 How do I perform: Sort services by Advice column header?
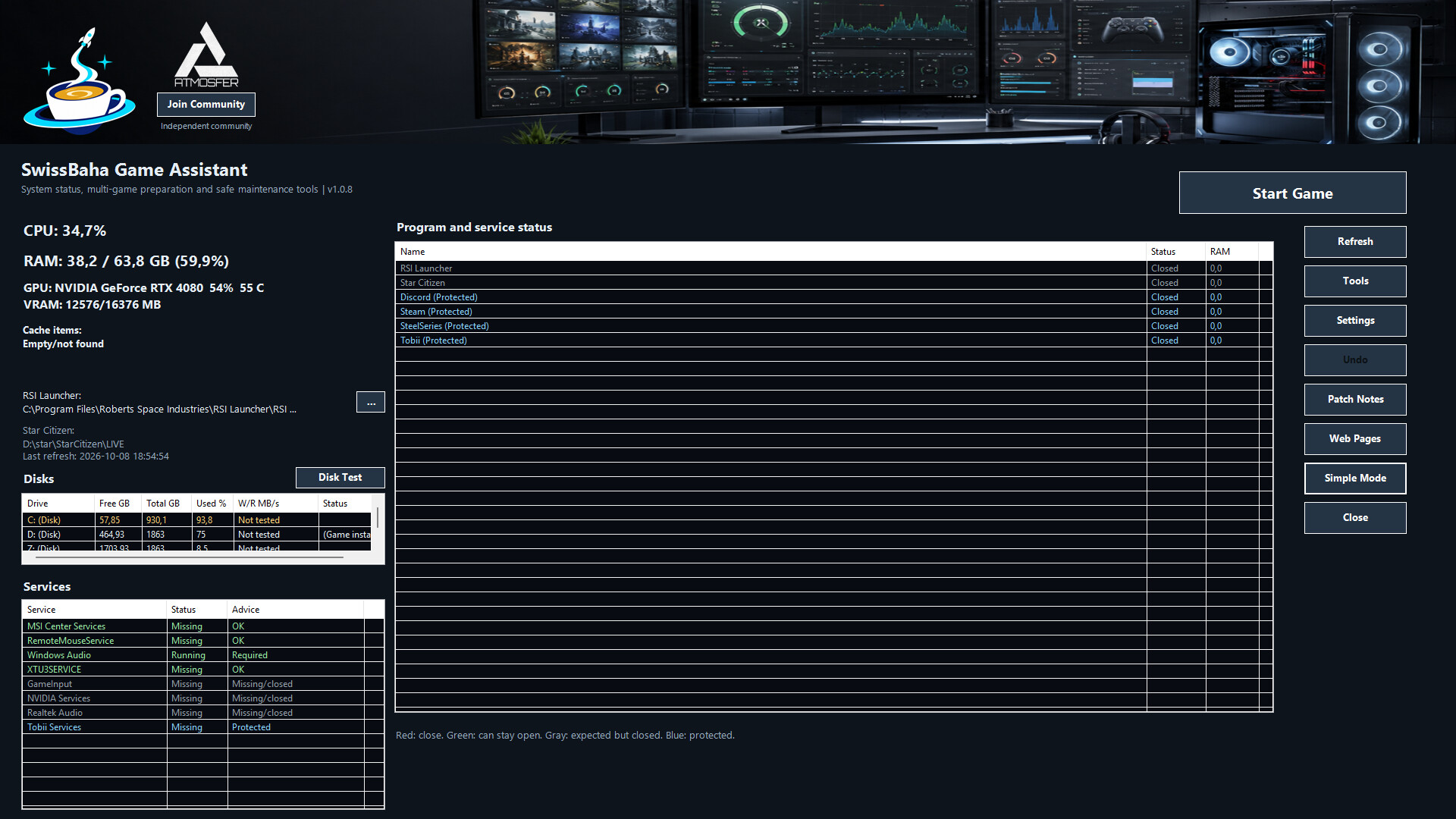click(x=295, y=610)
